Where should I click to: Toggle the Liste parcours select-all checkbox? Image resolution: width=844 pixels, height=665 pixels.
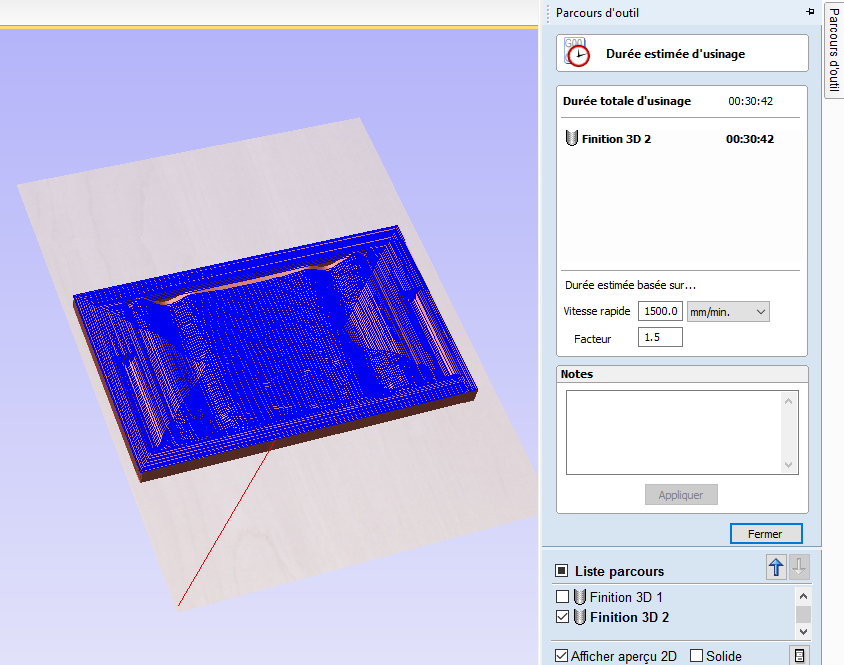click(x=561, y=571)
